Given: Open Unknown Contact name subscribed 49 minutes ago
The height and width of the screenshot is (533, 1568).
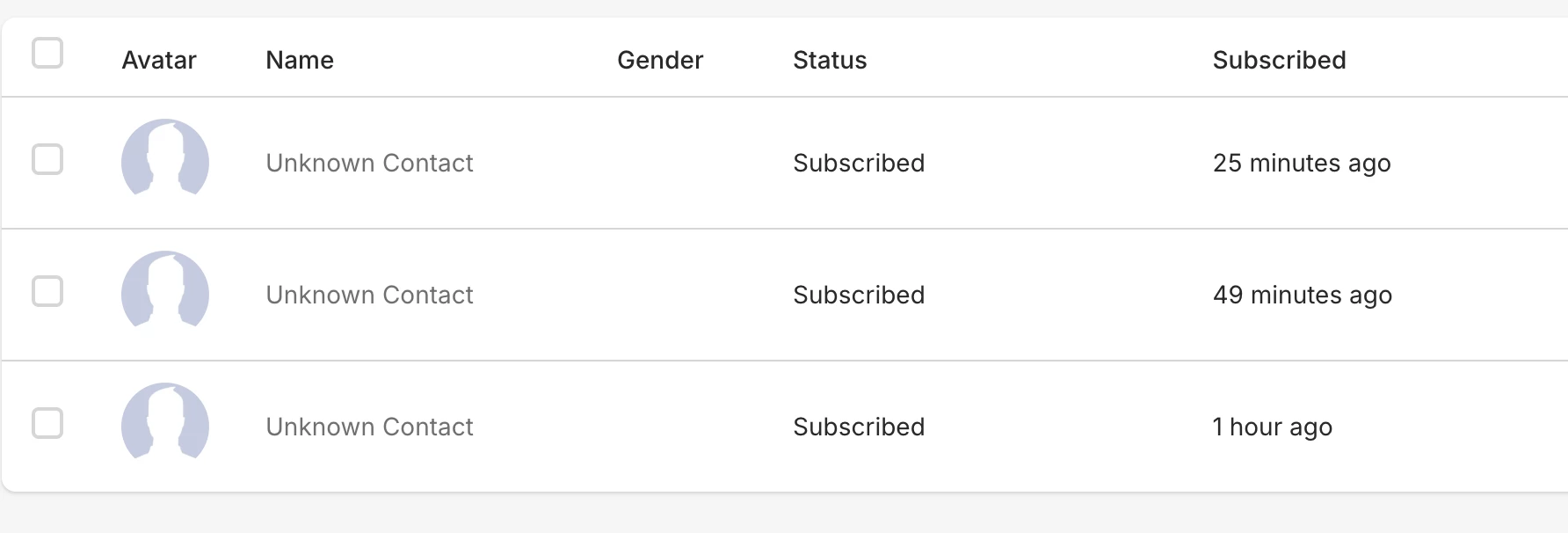Looking at the screenshot, I should (369, 295).
